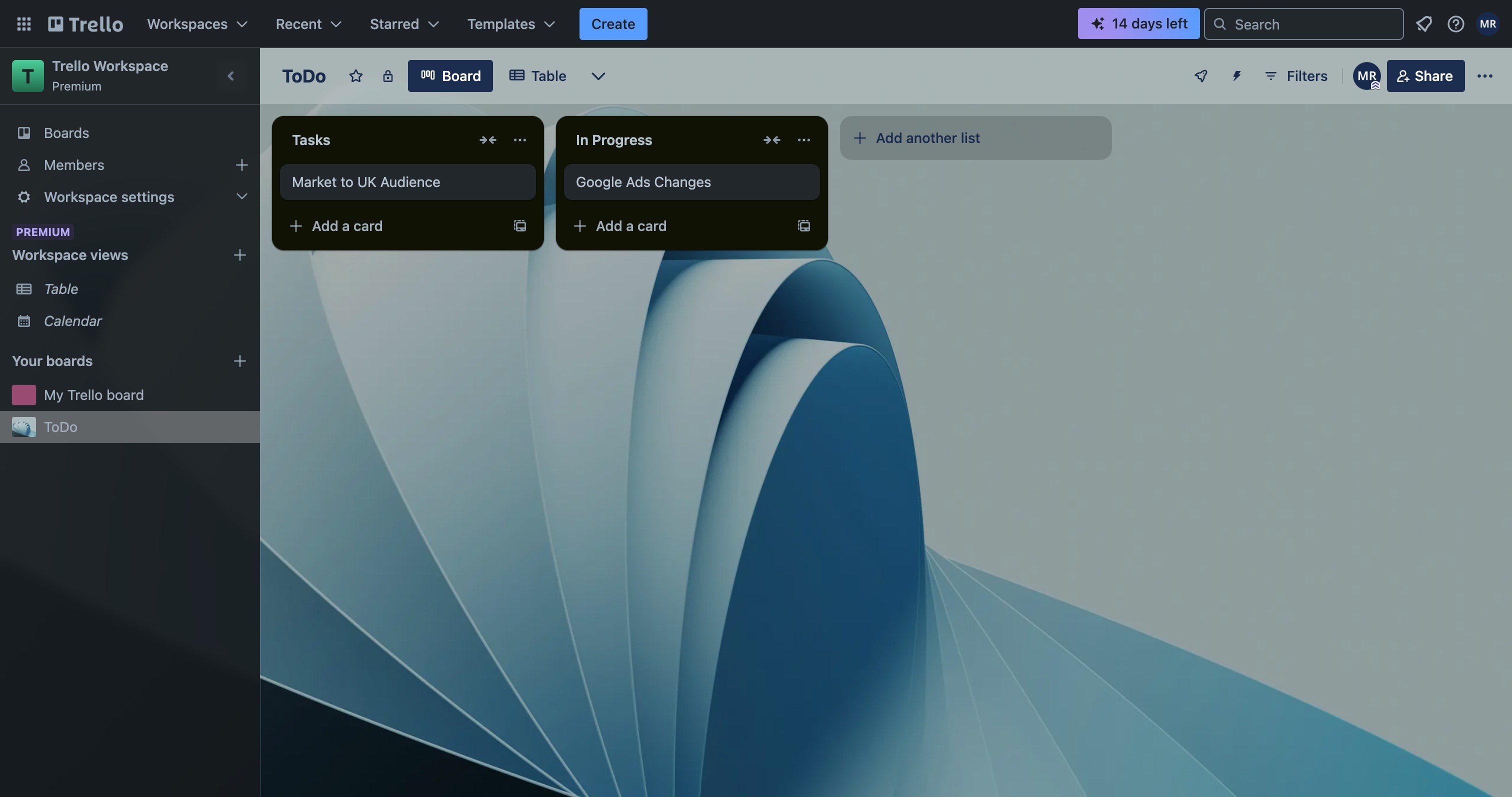Create card from template in In Progress list

[804, 226]
